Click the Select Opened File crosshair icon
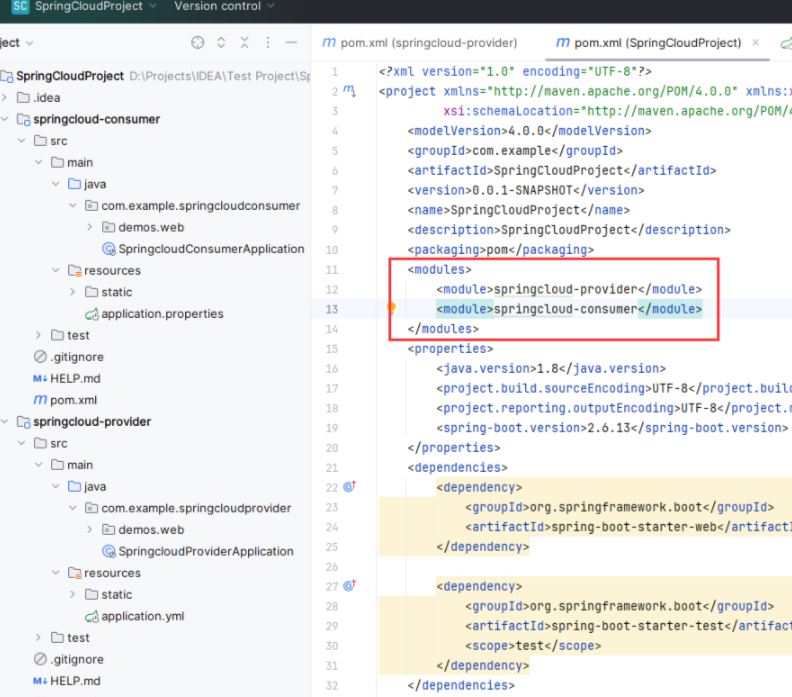Viewport: 792px width, 697px height. pos(197,43)
